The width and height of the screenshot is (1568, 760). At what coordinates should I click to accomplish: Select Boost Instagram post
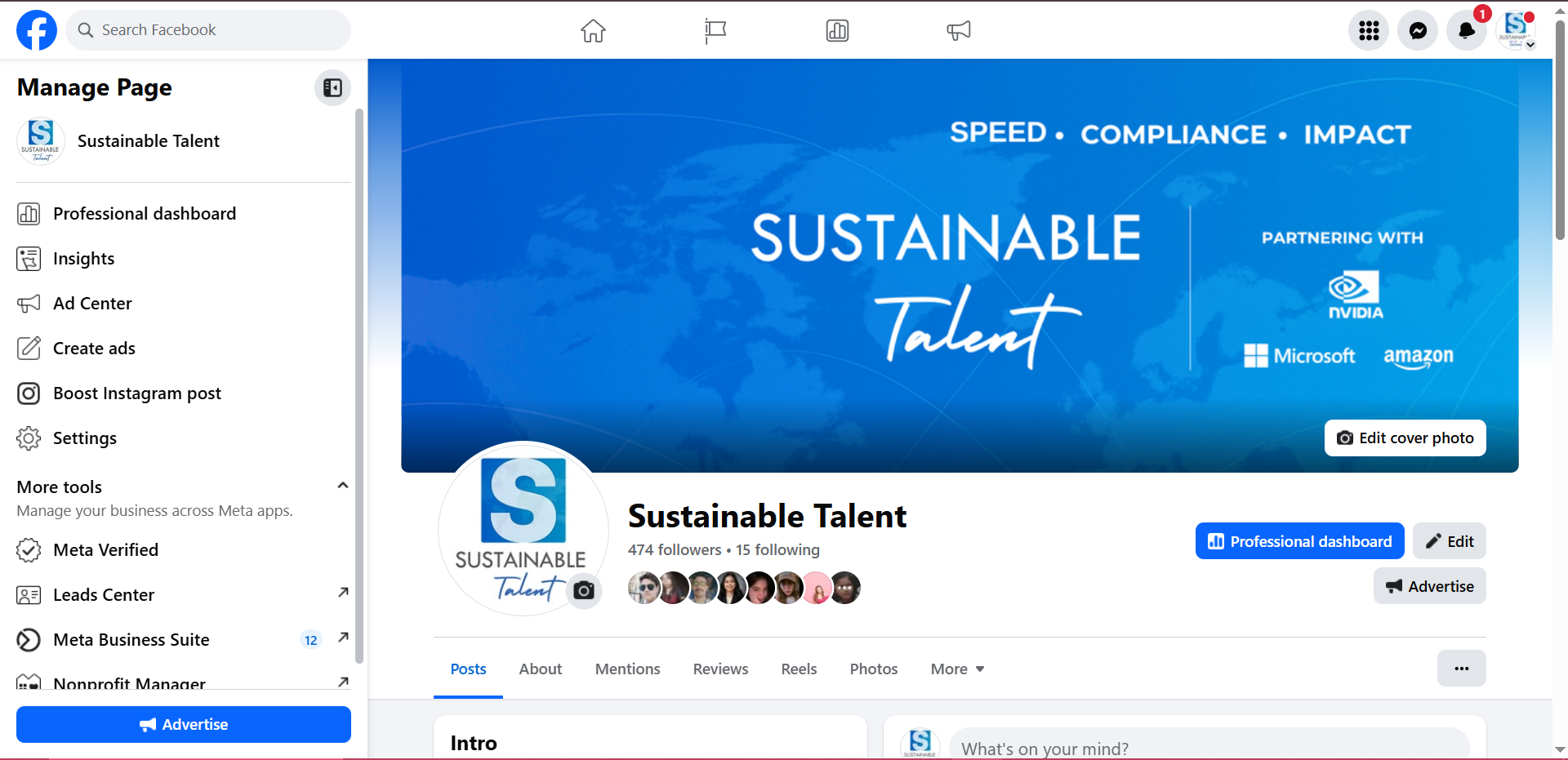(184, 393)
